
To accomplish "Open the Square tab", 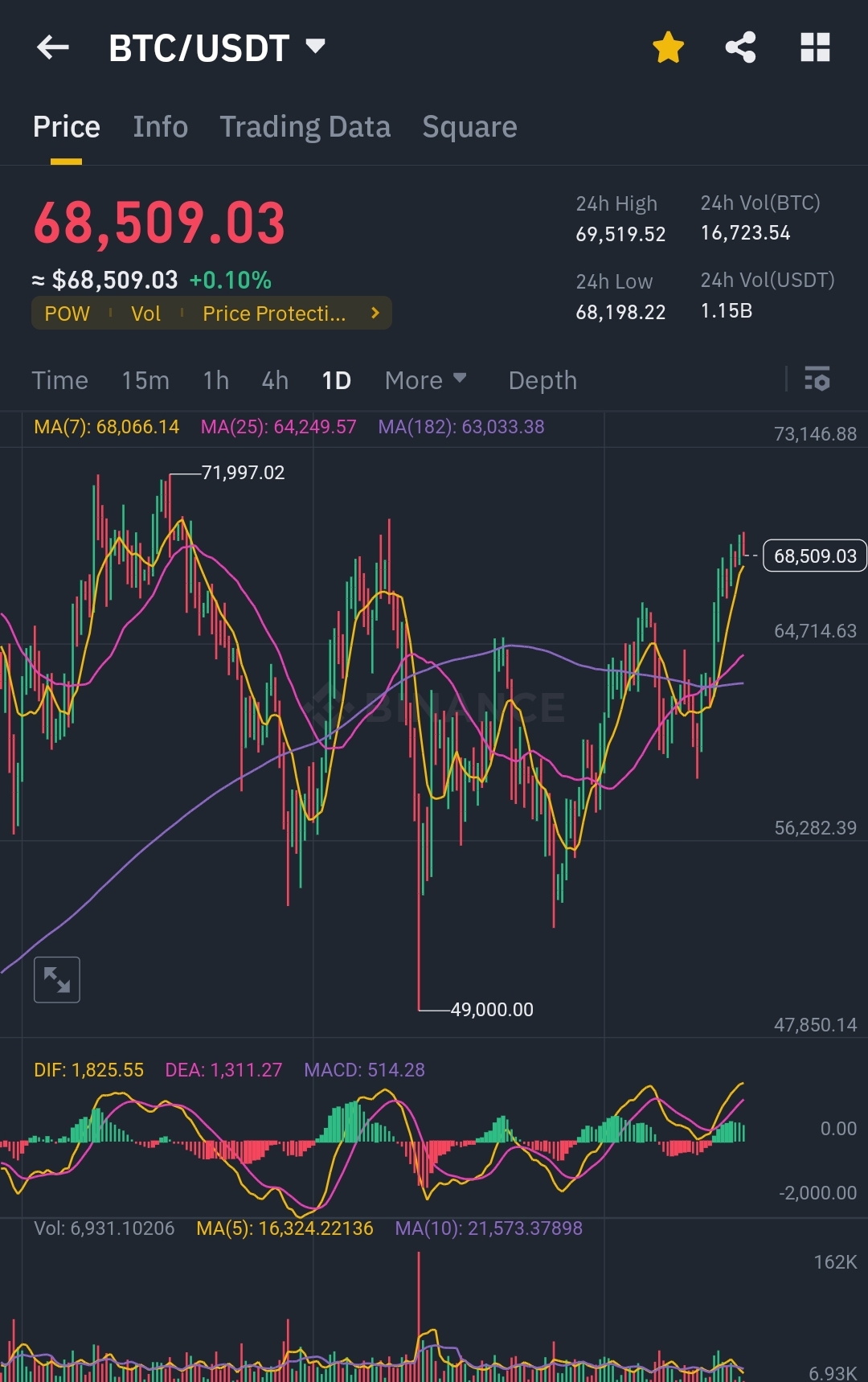I will coord(469,127).
